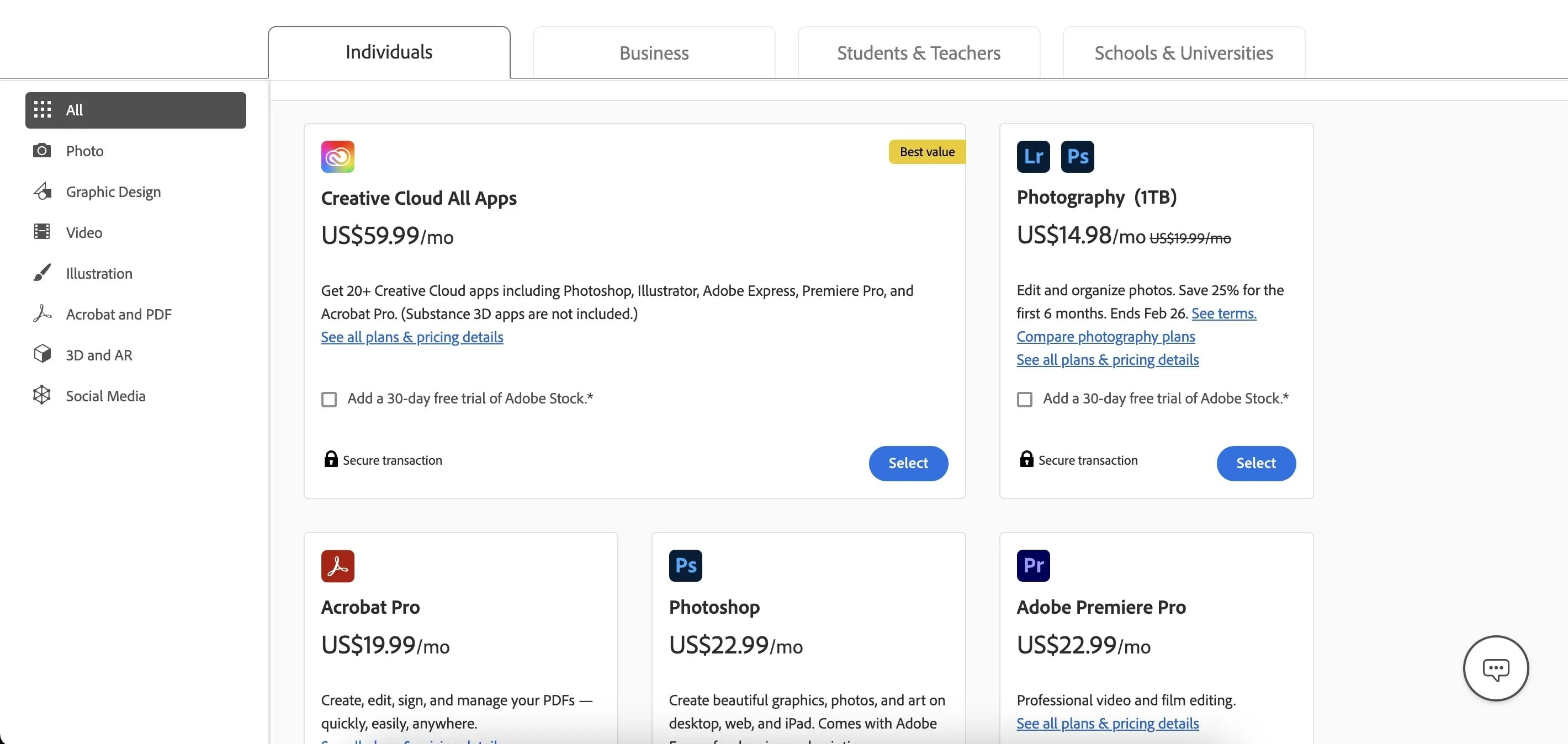Select the Graphic Design category icon
The image size is (1568, 744).
[42, 191]
